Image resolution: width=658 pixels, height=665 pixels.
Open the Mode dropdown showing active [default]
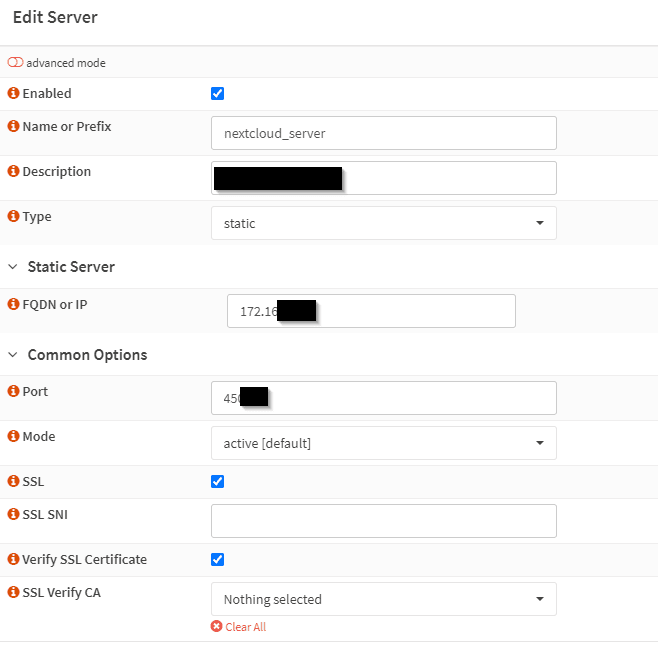384,443
